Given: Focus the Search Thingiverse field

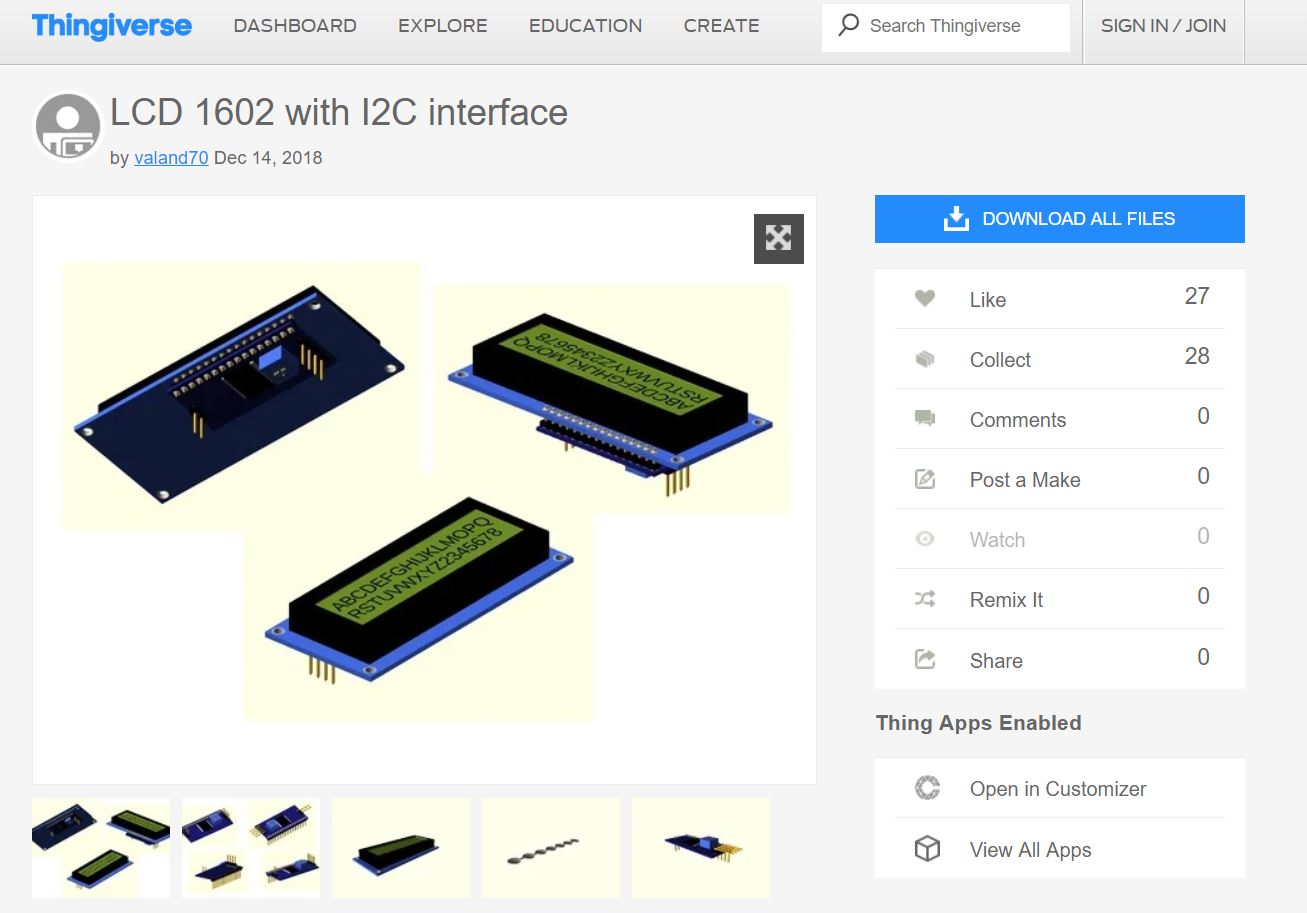Looking at the screenshot, I should [946, 27].
